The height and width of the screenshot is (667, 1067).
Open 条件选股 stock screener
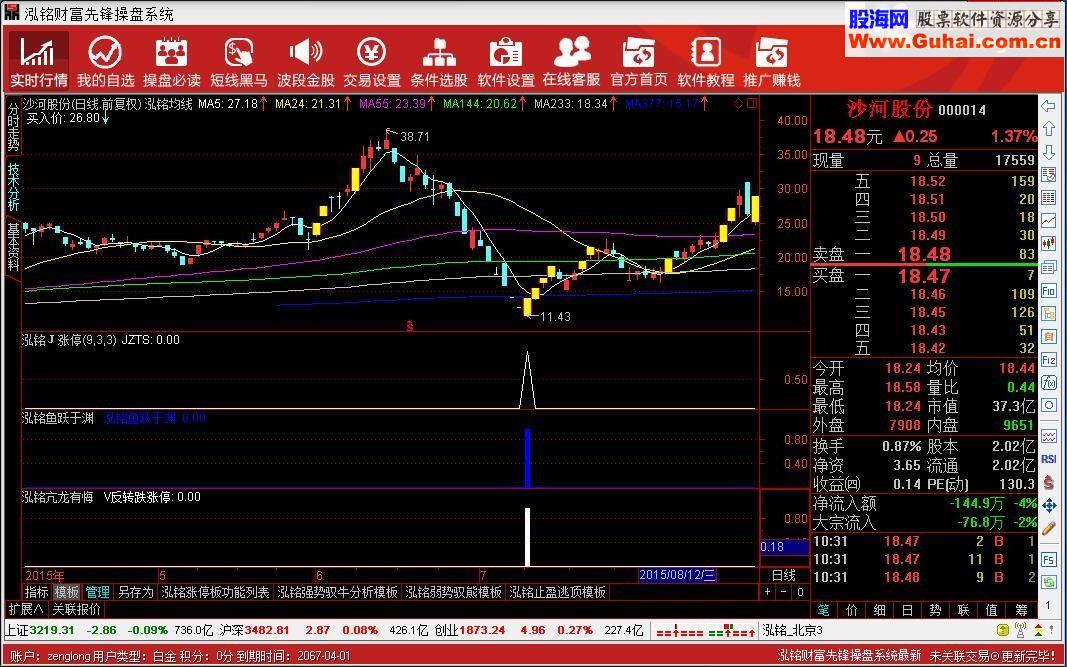(x=439, y=60)
